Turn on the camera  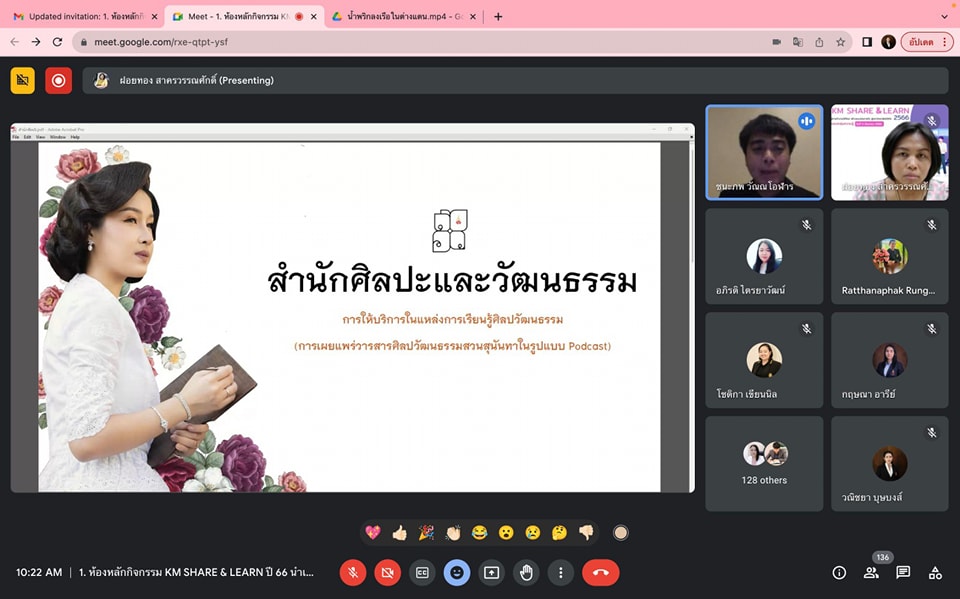coord(387,572)
